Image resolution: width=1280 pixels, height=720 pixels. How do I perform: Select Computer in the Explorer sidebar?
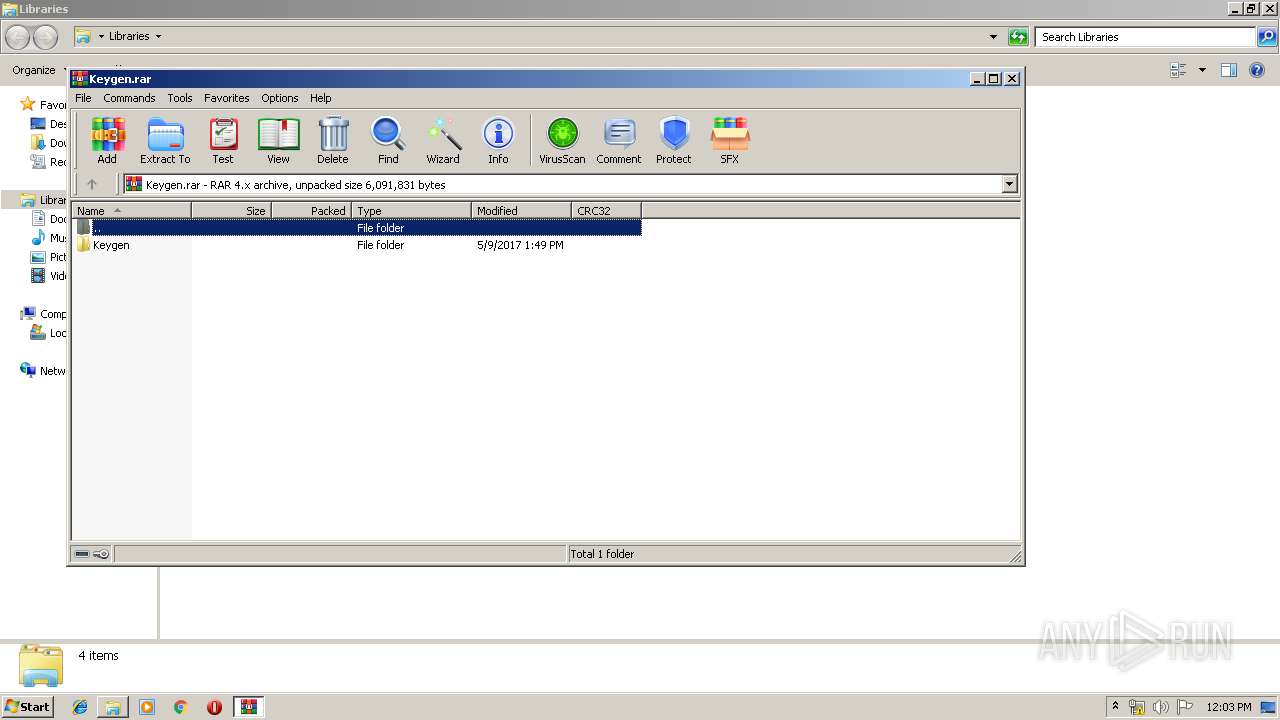pyautogui.click(x=43, y=314)
